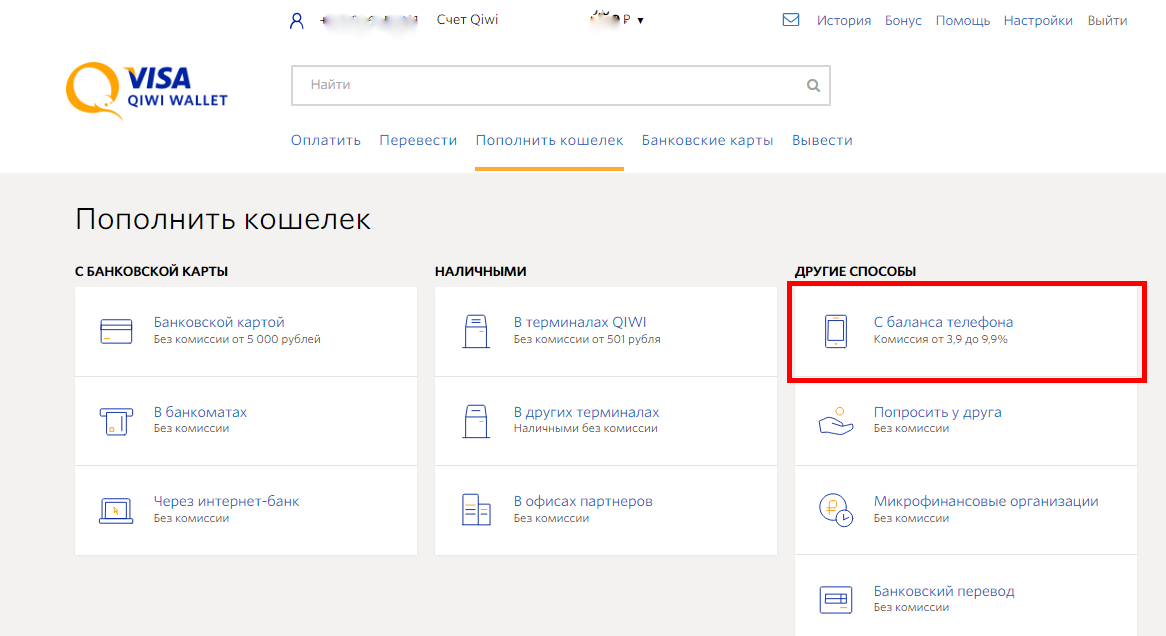The image size is (1166, 636).
Task: Click the microfinance ruble clock icon
Action: pyautogui.click(x=835, y=510)
